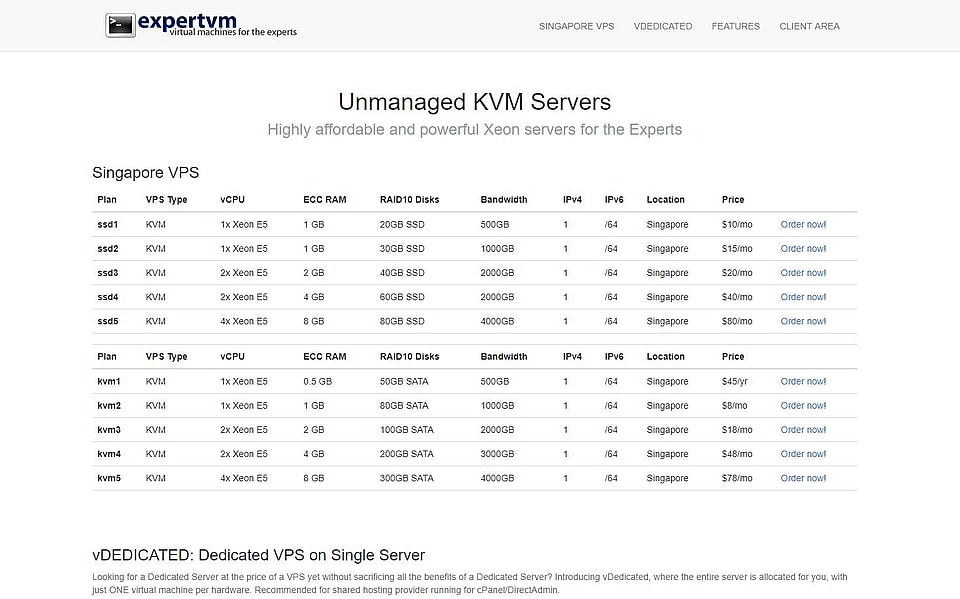Click the $18/mo price cell

(x=737, y=430)
